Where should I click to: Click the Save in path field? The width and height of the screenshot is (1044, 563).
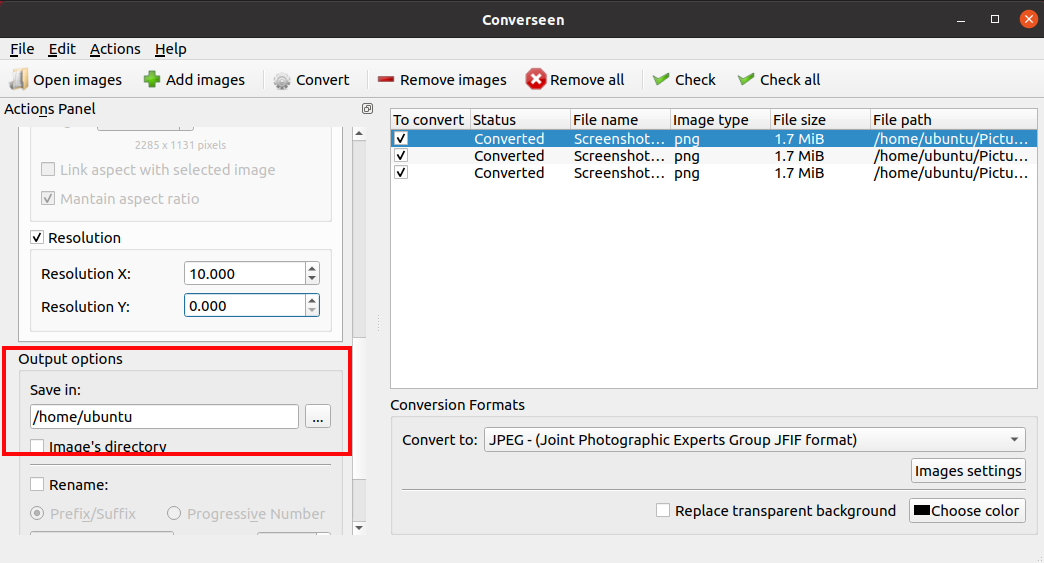coord(164,417)
